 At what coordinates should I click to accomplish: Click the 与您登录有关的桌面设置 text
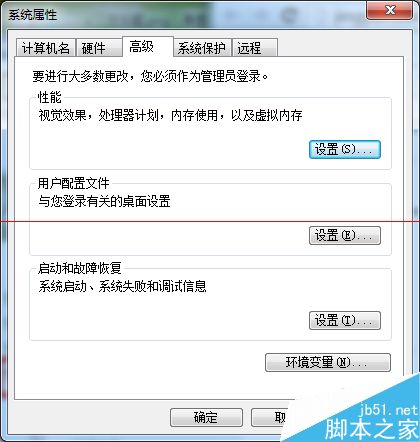click(x=104, y=201)
